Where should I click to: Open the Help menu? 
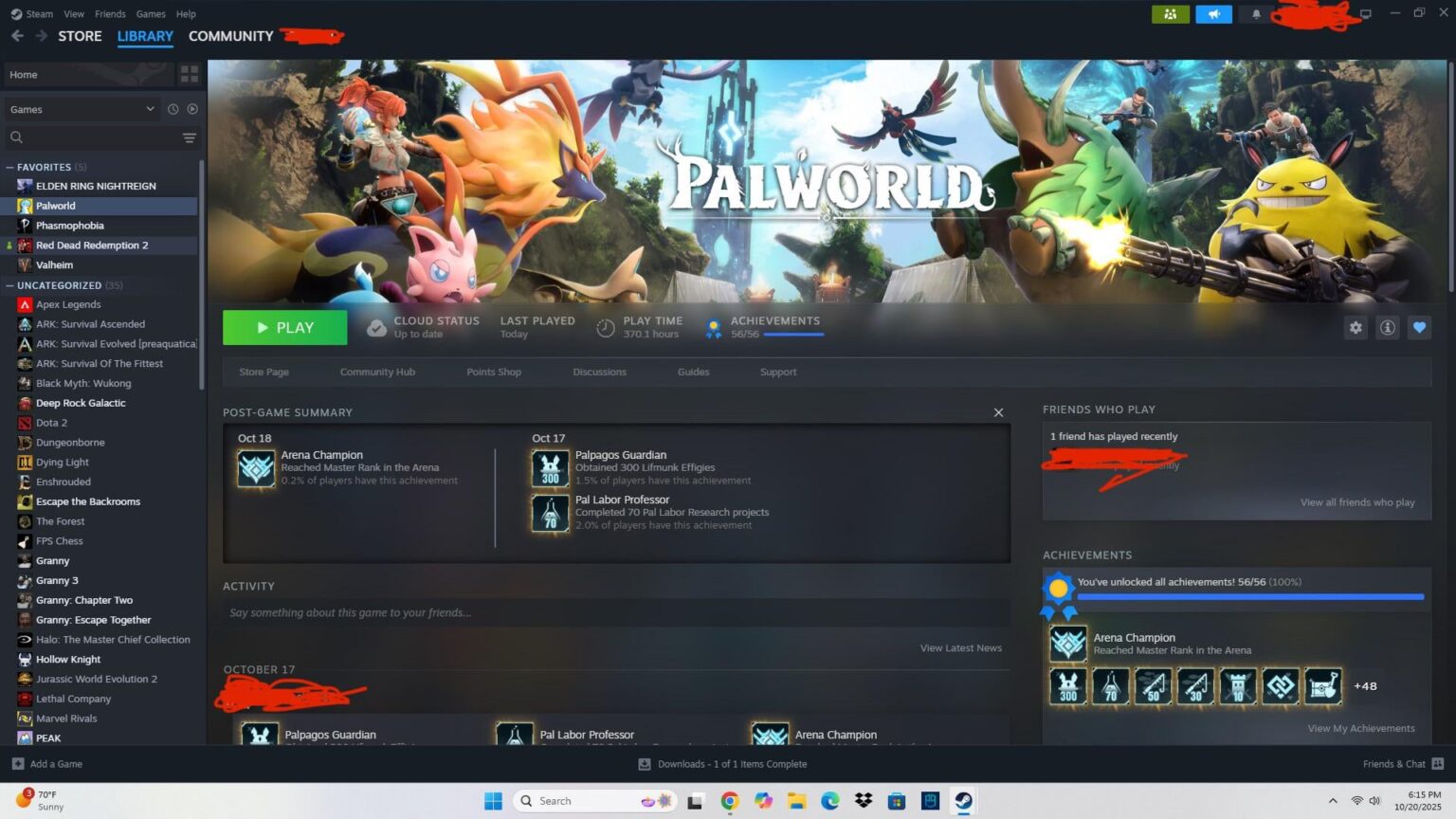(186, 14)
